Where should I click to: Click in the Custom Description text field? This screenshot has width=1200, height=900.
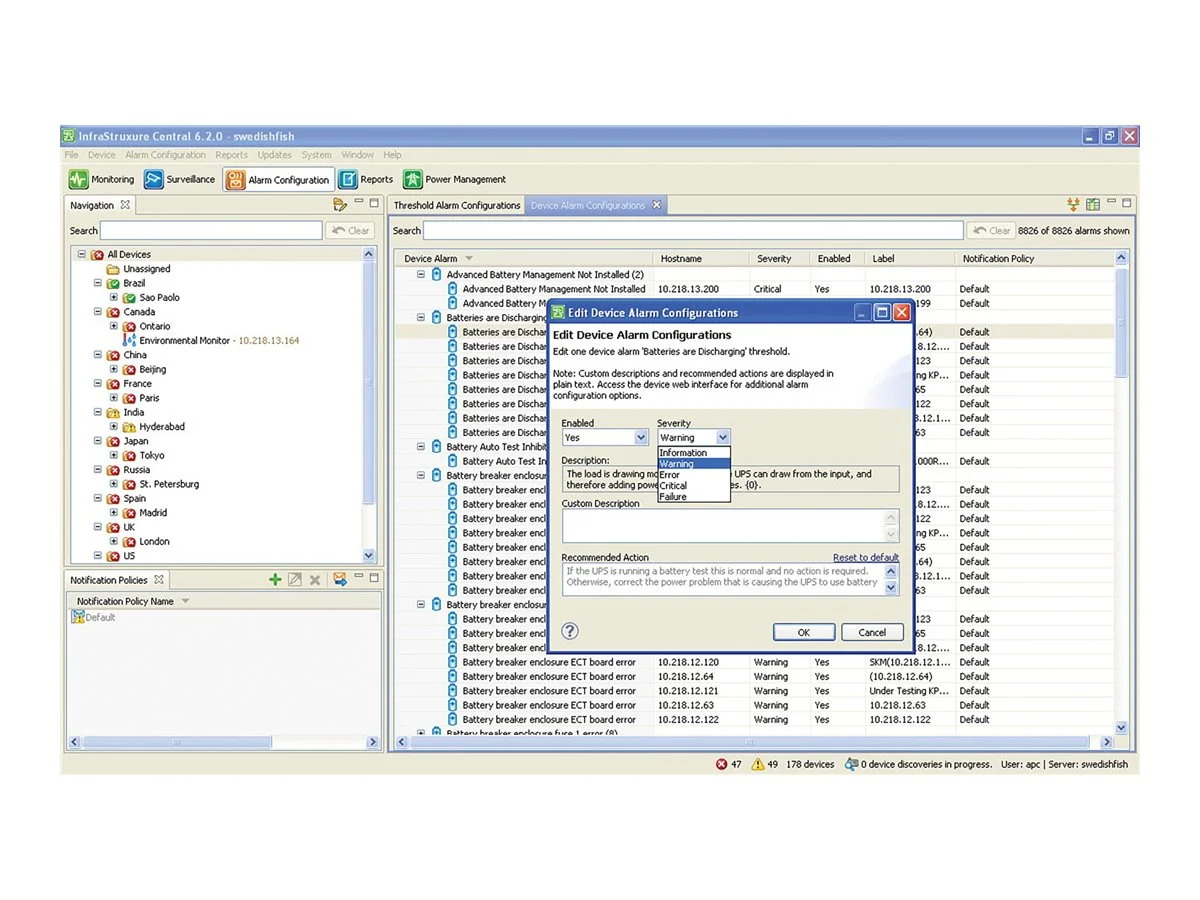(x=722, y=526)
